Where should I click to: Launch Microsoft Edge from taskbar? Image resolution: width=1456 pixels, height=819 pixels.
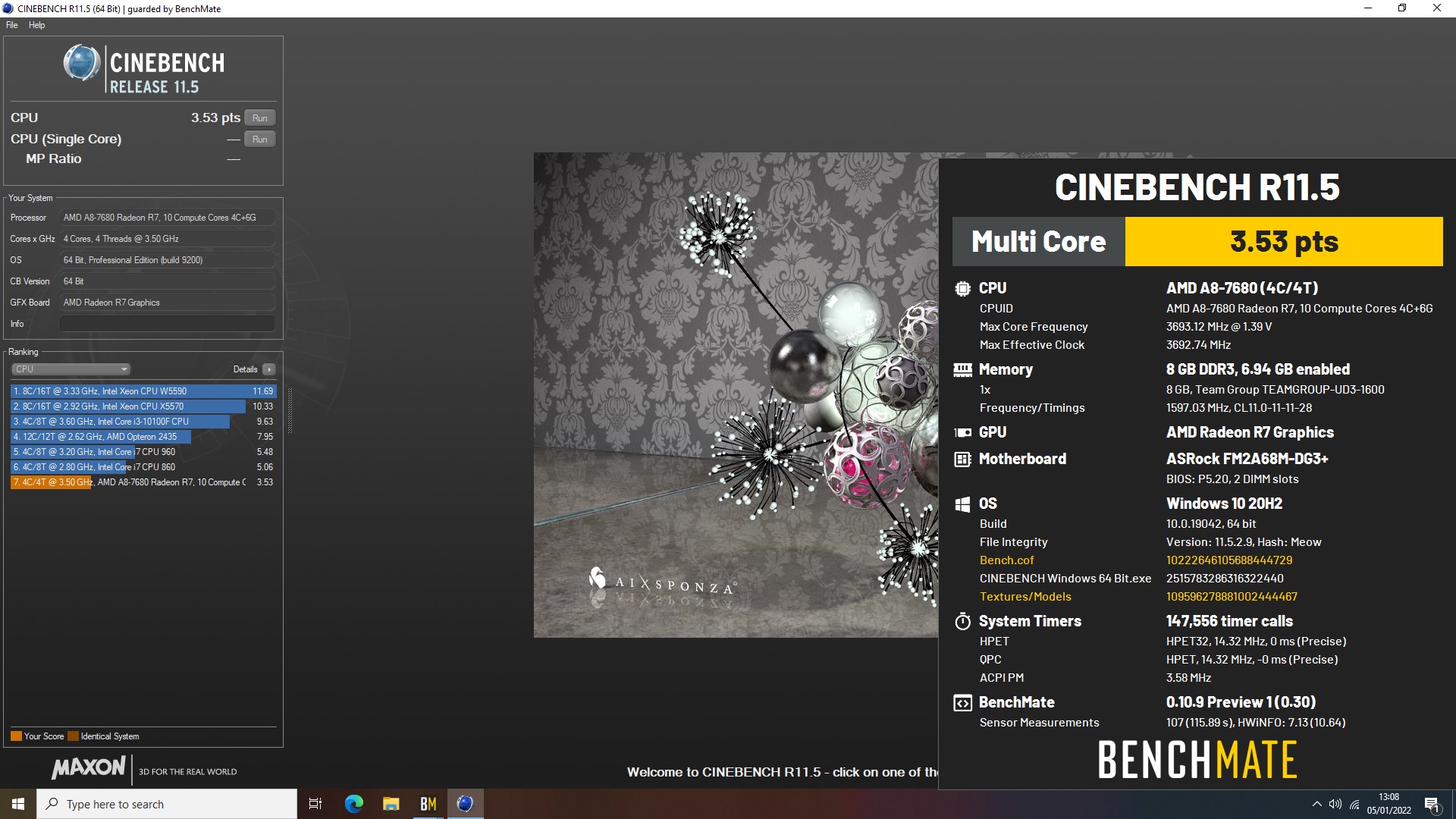pos(354,804)
